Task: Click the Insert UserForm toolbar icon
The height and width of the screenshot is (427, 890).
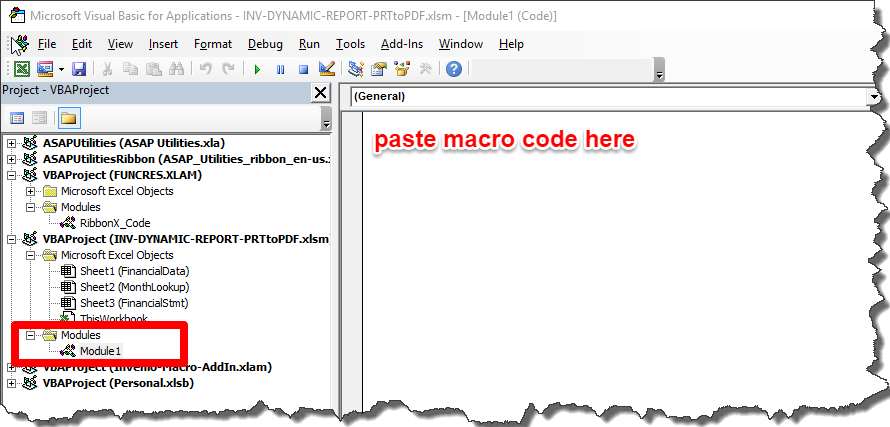Action: click(45, 69)
